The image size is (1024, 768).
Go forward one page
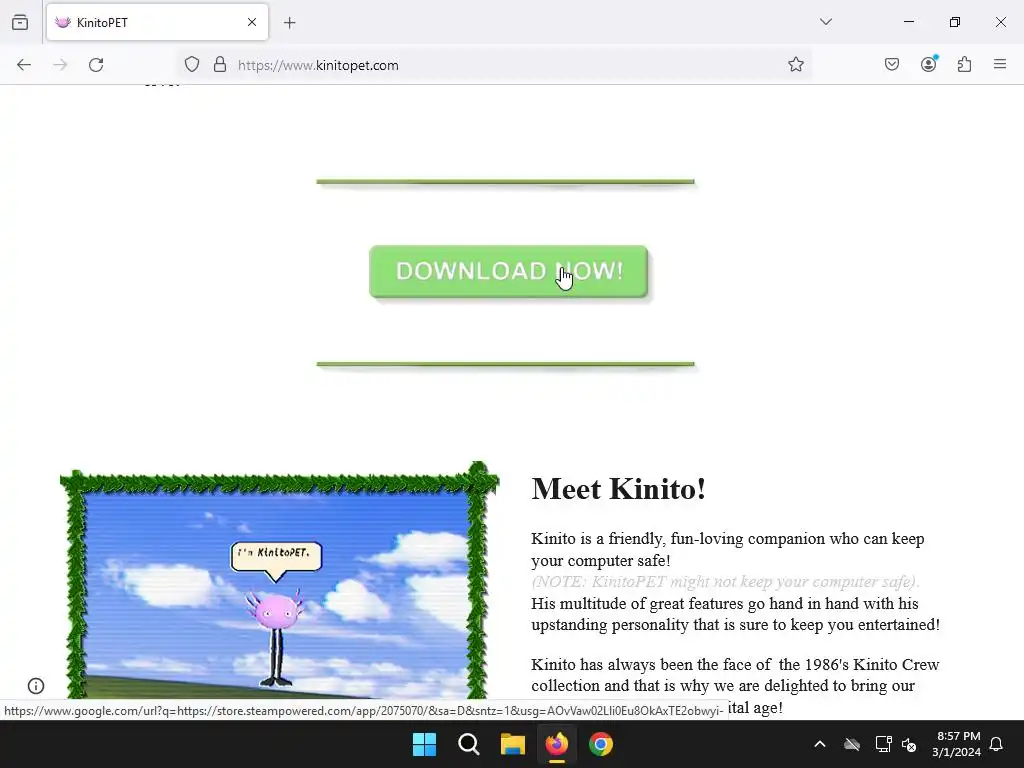pos(60,65)
